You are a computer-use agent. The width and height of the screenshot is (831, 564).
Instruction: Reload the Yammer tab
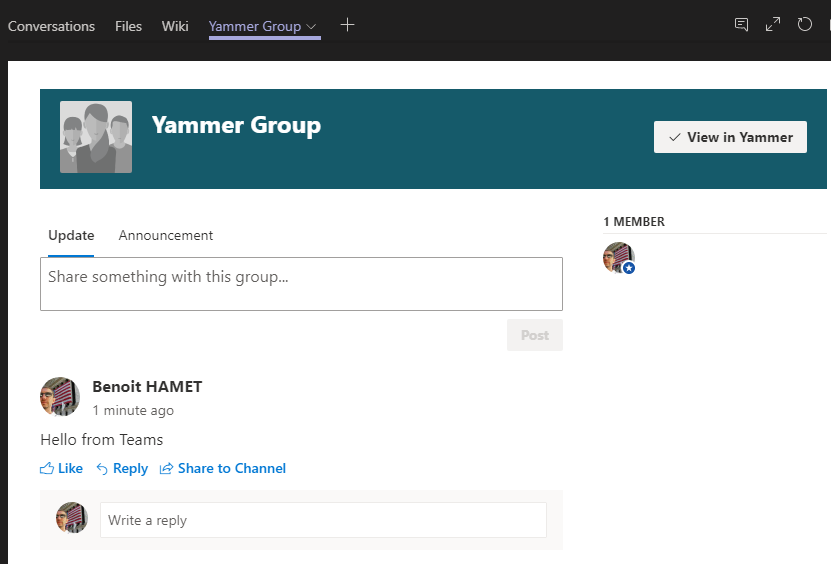coord(805,25)
